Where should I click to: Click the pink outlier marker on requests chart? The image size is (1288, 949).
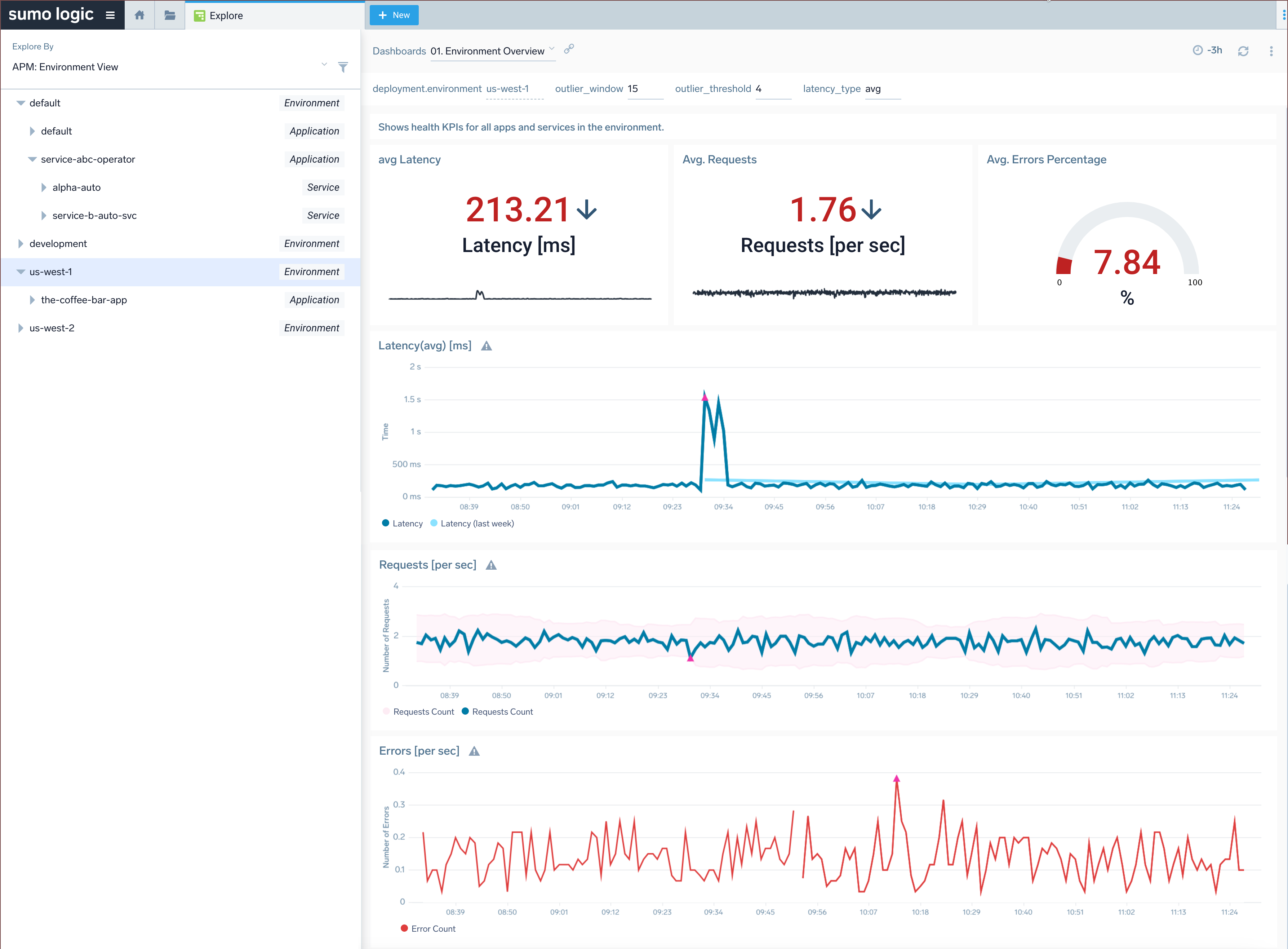tap(690, 658)
